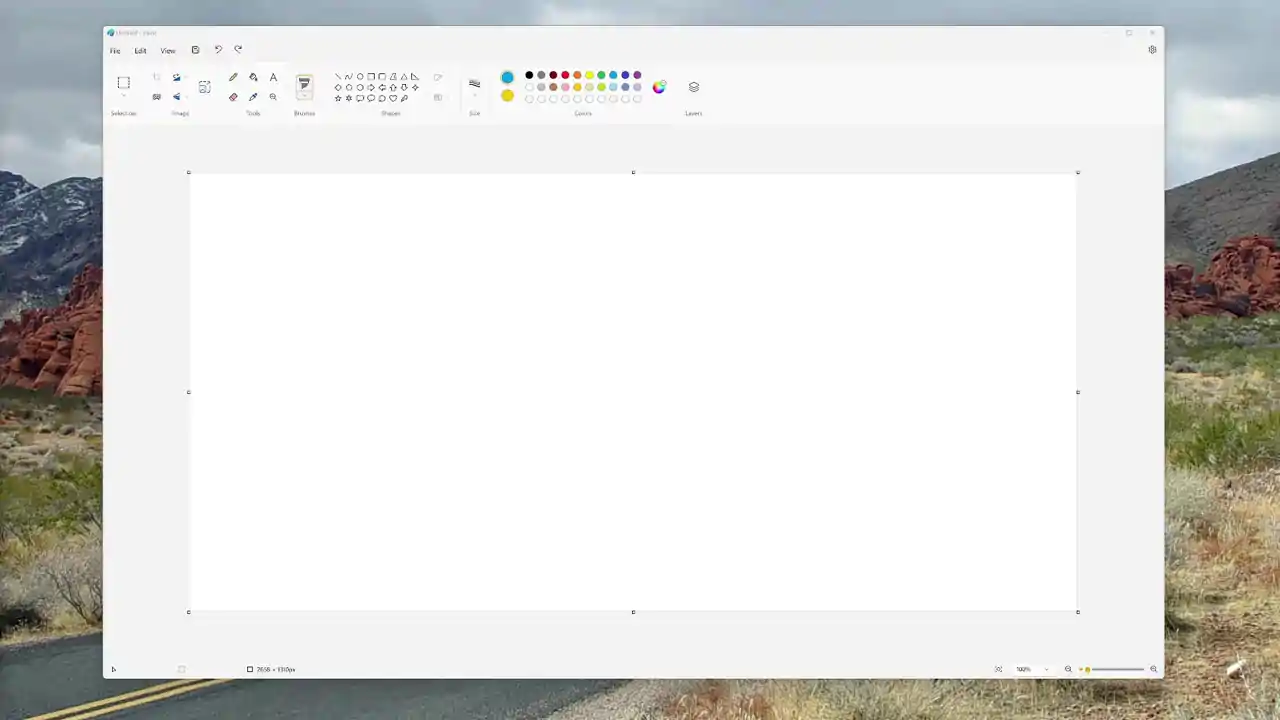Click the Save icon in title bar
Image resolution: width=1280 pixels, height=720 pixels.
[195, 50]
